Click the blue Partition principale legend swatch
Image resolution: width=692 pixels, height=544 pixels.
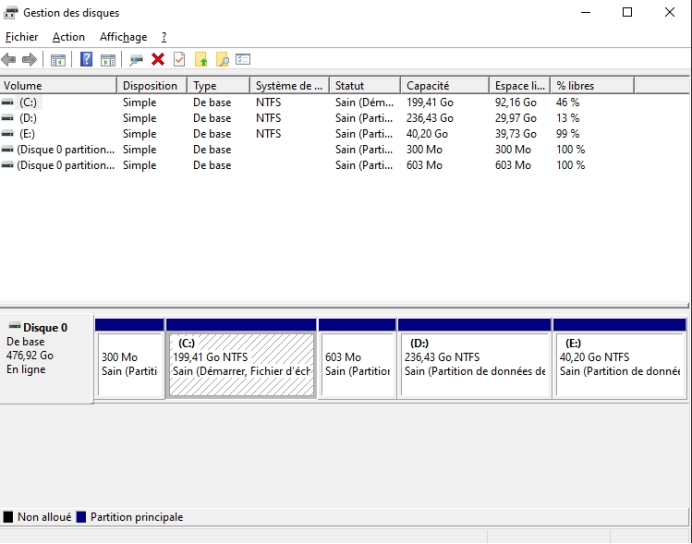(x=81, y=517)
